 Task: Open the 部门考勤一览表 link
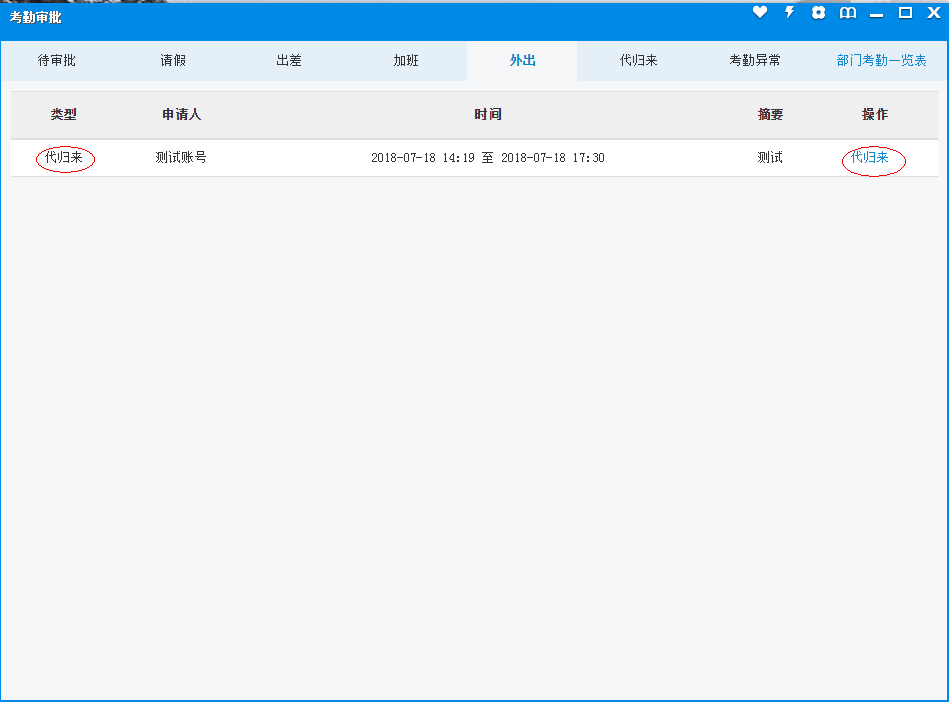point(881,61)
